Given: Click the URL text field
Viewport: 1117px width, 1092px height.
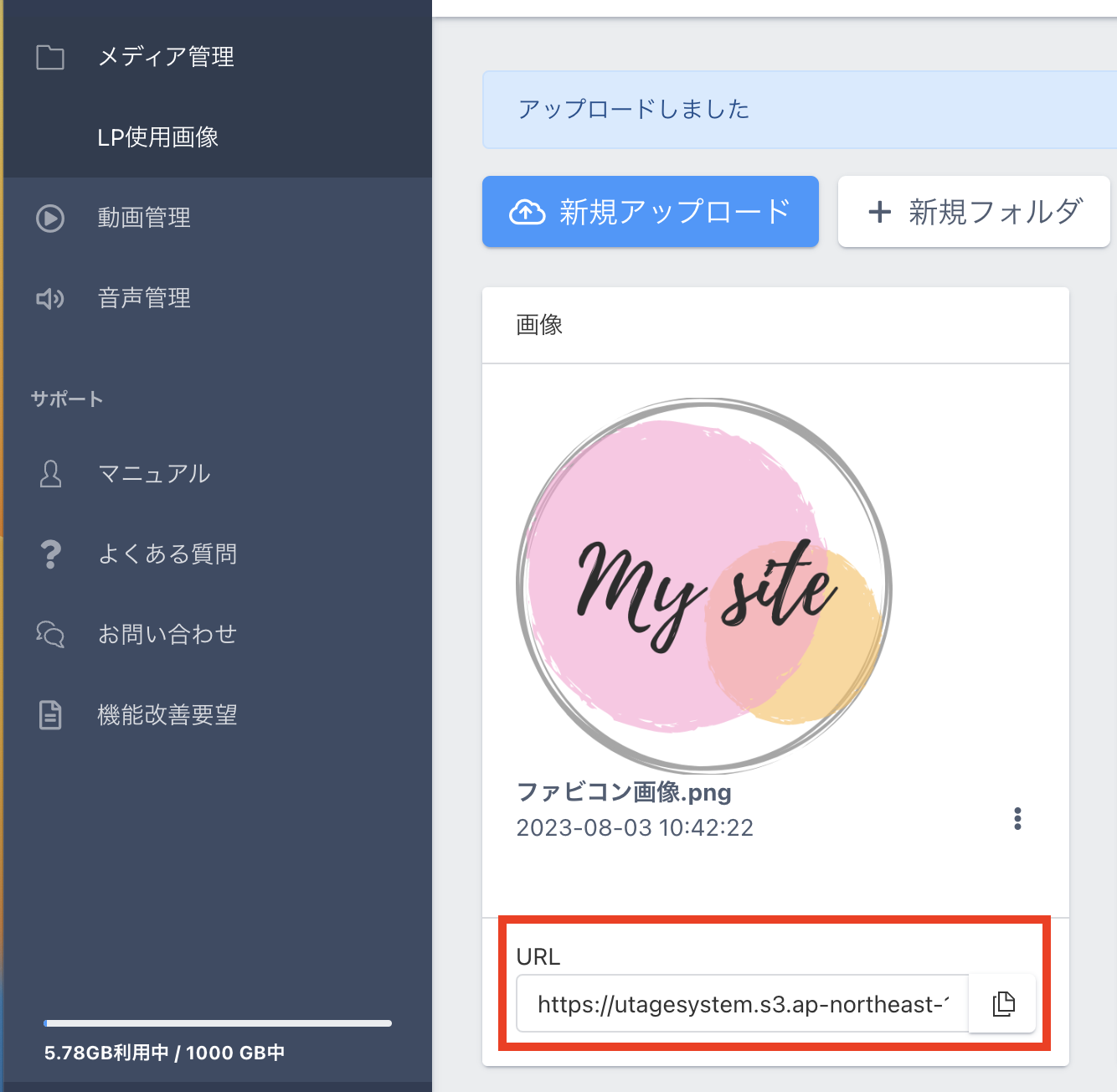Looking at the screenshot, I should click(742, 1003).
